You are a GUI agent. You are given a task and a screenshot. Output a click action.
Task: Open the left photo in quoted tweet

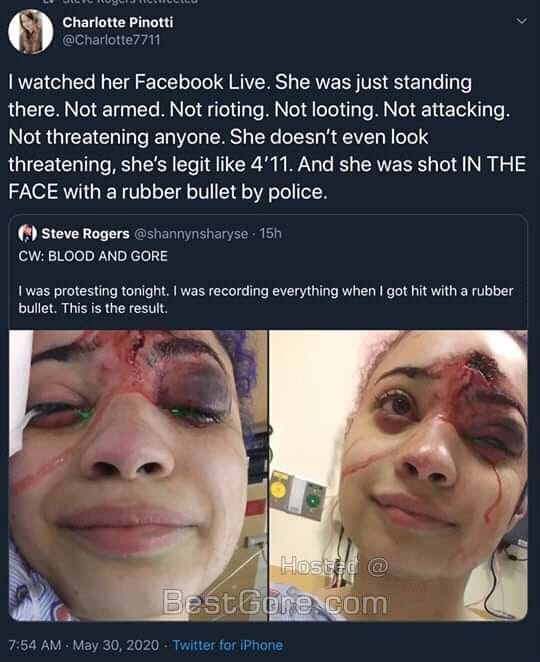point(138,475)
